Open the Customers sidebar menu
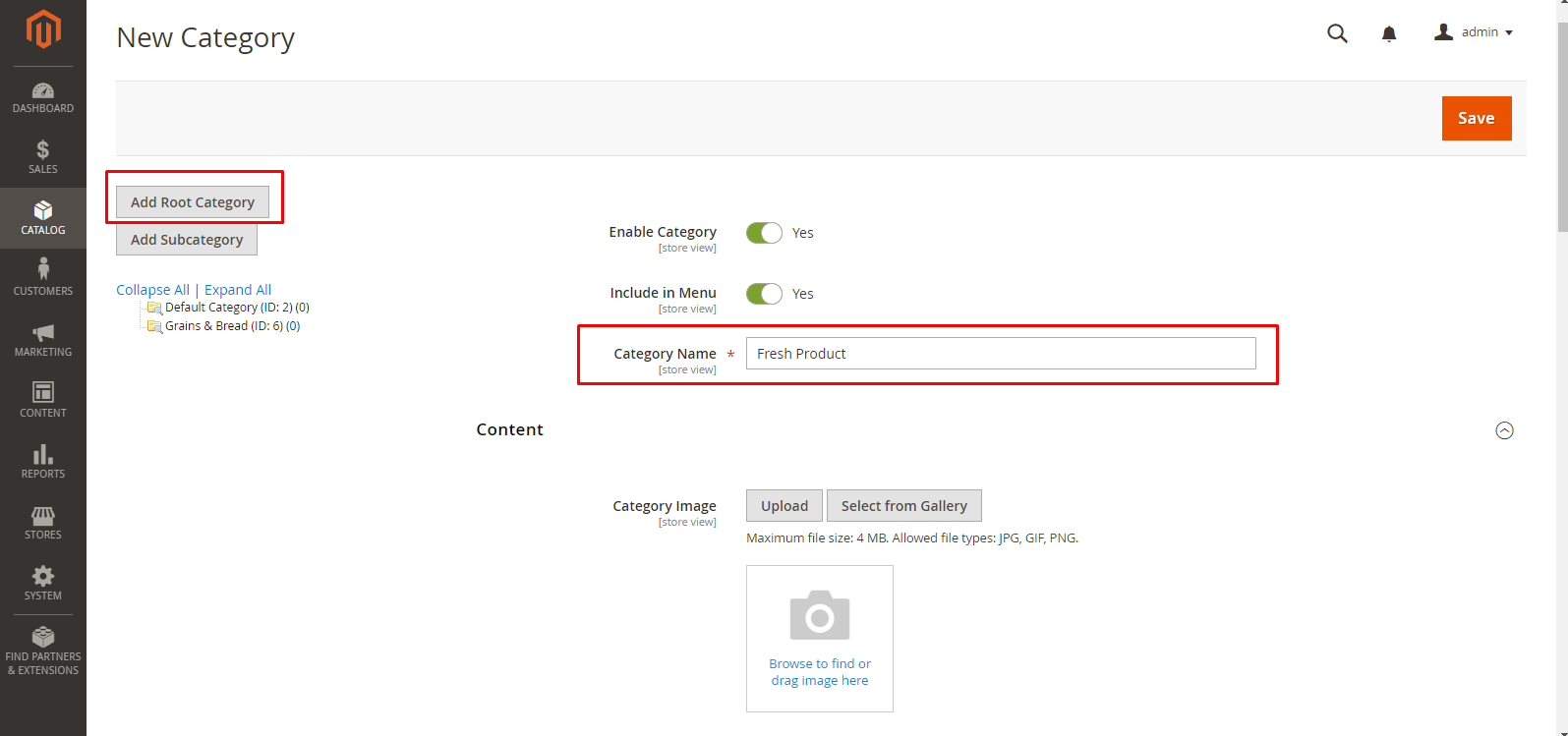The image size is (1568, 736). [x=43, y=279]
